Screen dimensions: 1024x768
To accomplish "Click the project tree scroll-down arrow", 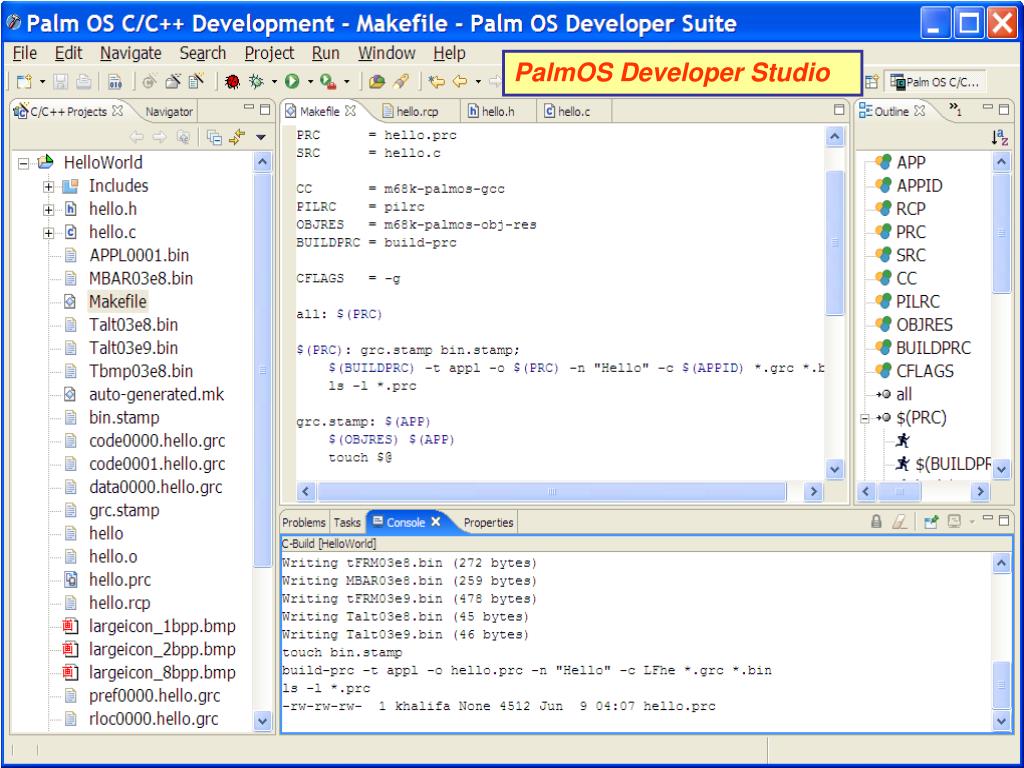I will (262, 720).
